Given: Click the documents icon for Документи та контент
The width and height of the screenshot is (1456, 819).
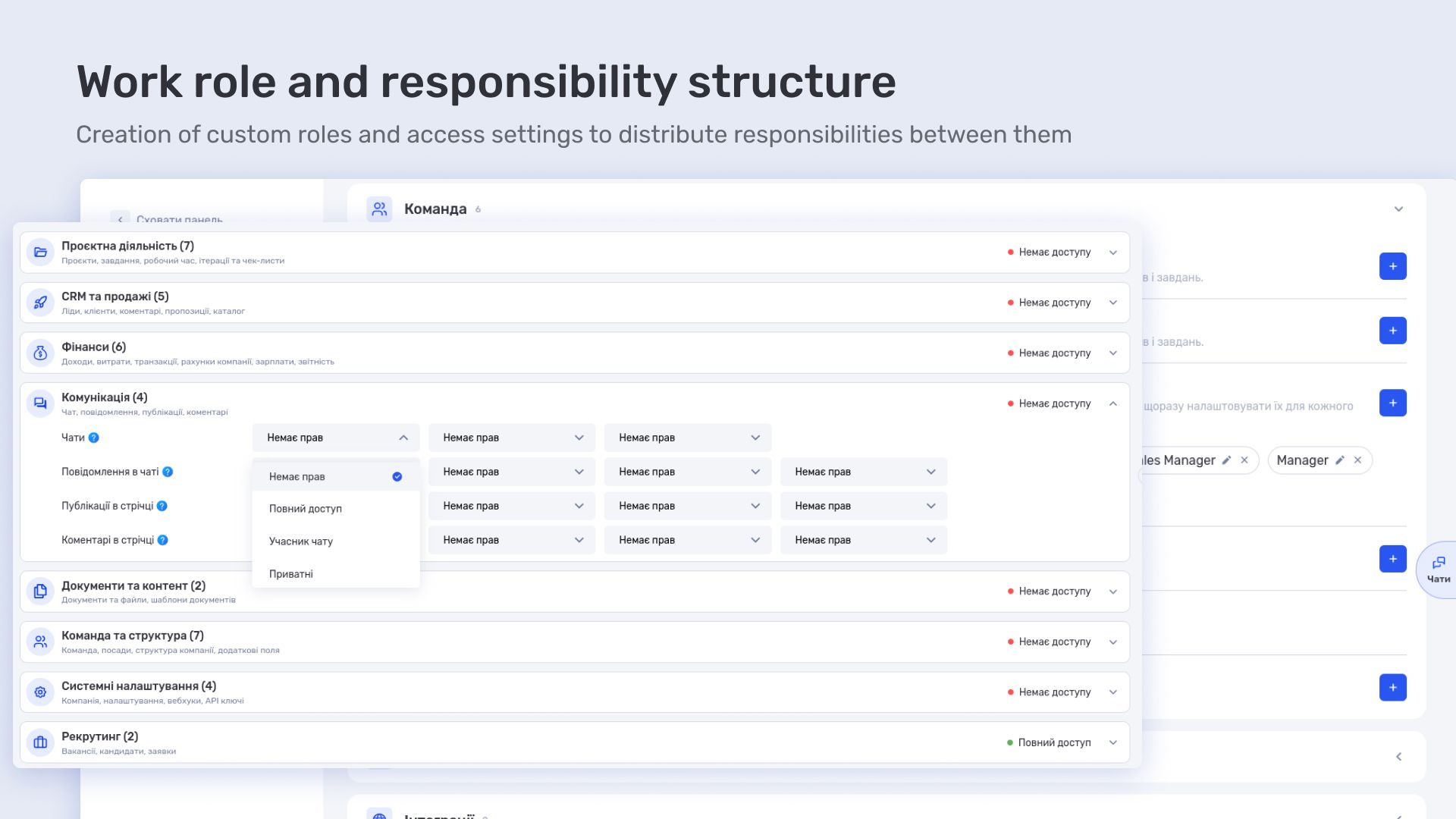Looking at the screenshot, I should coord(40,591).
